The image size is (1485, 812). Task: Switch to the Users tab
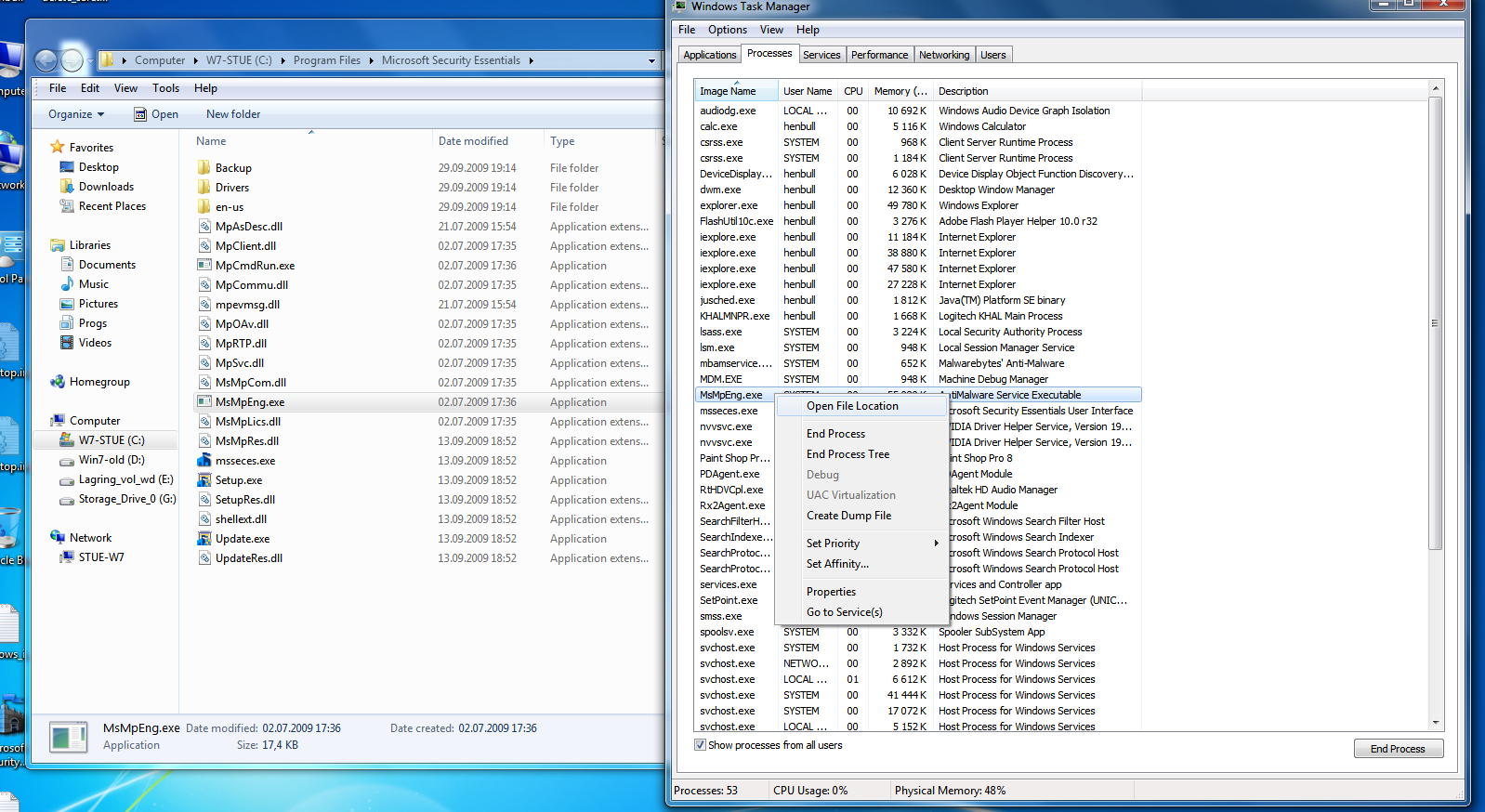coord(993,55)
